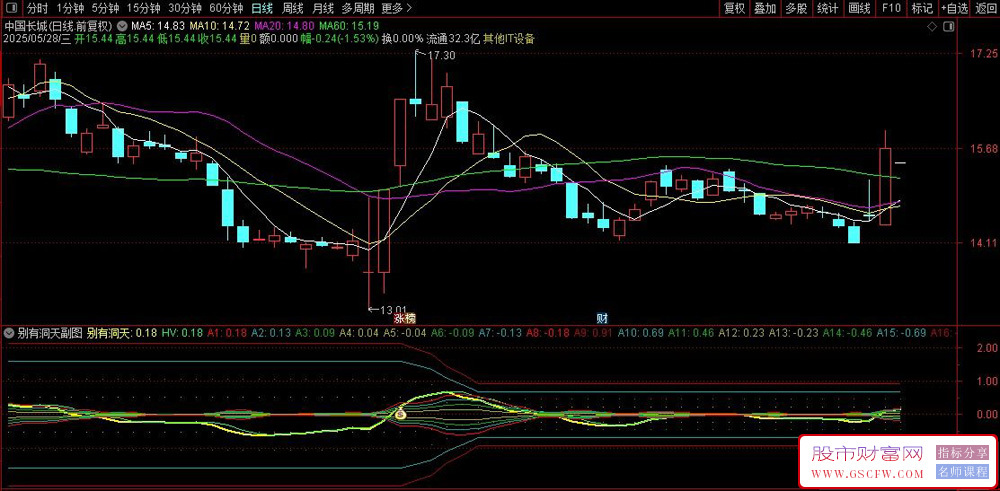
Task: Select the 周线 weekly chart tab
Action: [x=292, y=8]
